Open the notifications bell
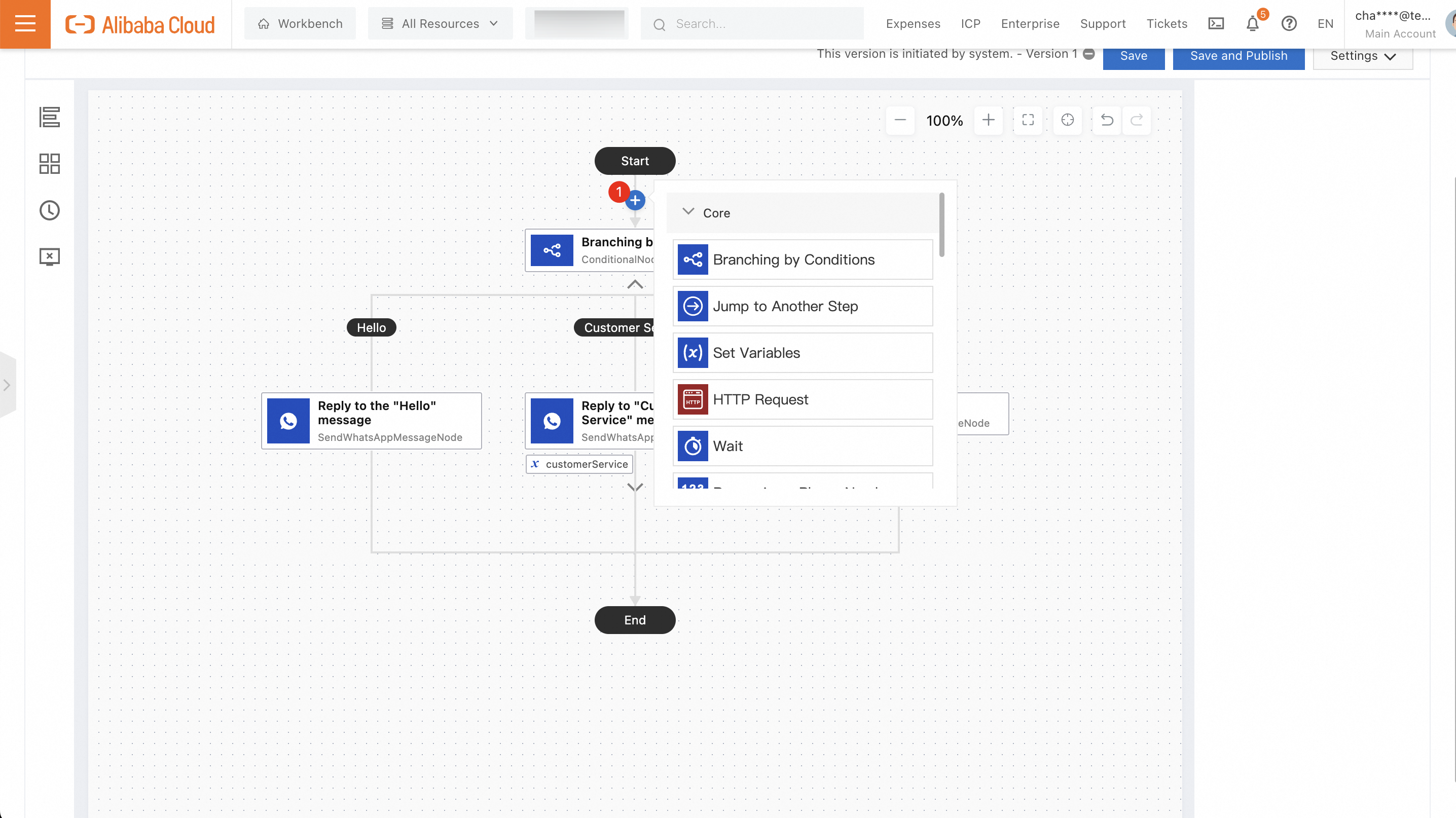Screen dimensions: 1456x818 click(1253, 24)
